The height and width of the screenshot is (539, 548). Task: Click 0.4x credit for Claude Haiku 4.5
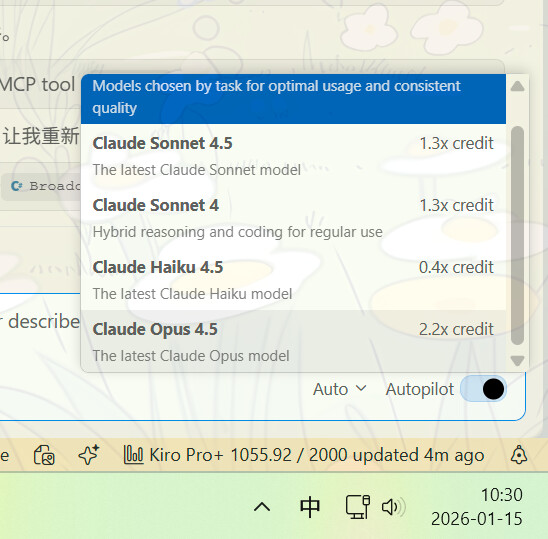click(x=456, y=267)
